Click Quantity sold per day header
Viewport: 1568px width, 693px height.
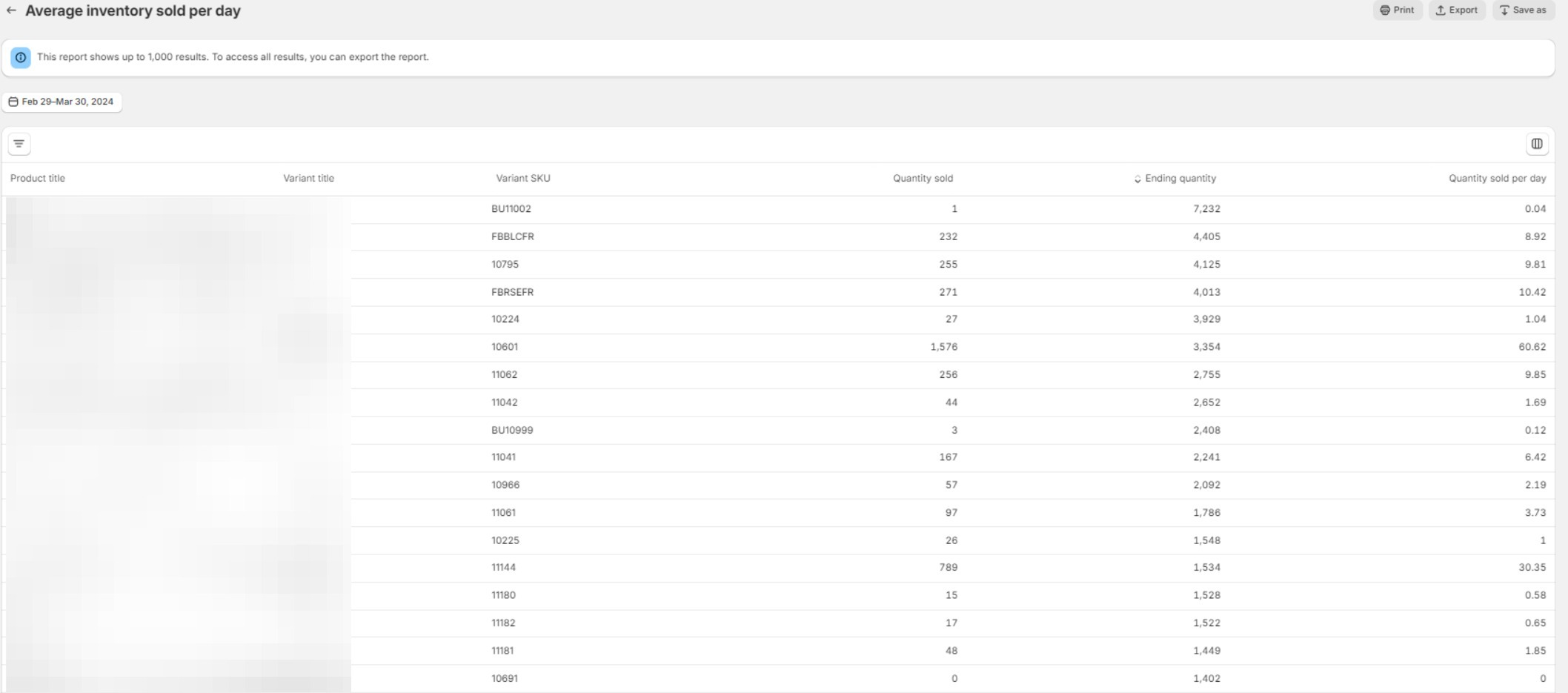pyautogui.click(x=1498, y=179)
